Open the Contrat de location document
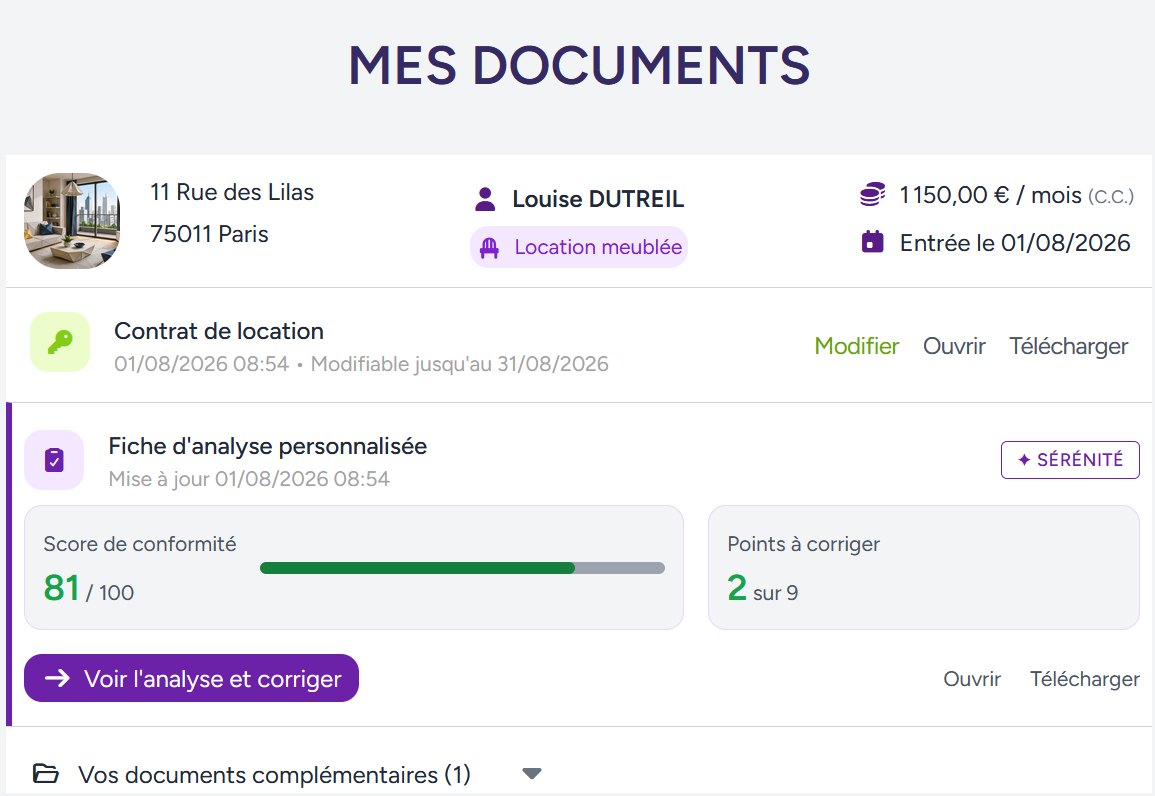Image resolution: width=1155 pixels, height=796 pixels. tap(954, 346)
